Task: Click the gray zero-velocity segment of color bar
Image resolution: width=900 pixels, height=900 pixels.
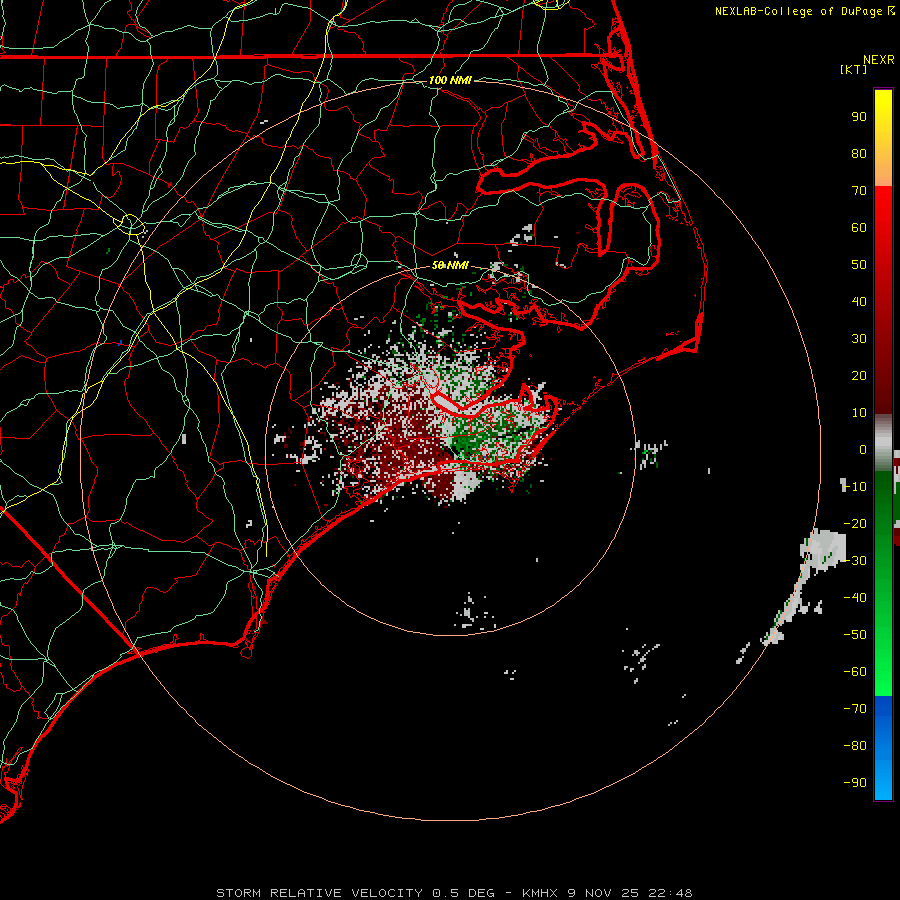Action: [x=883, y=442]
